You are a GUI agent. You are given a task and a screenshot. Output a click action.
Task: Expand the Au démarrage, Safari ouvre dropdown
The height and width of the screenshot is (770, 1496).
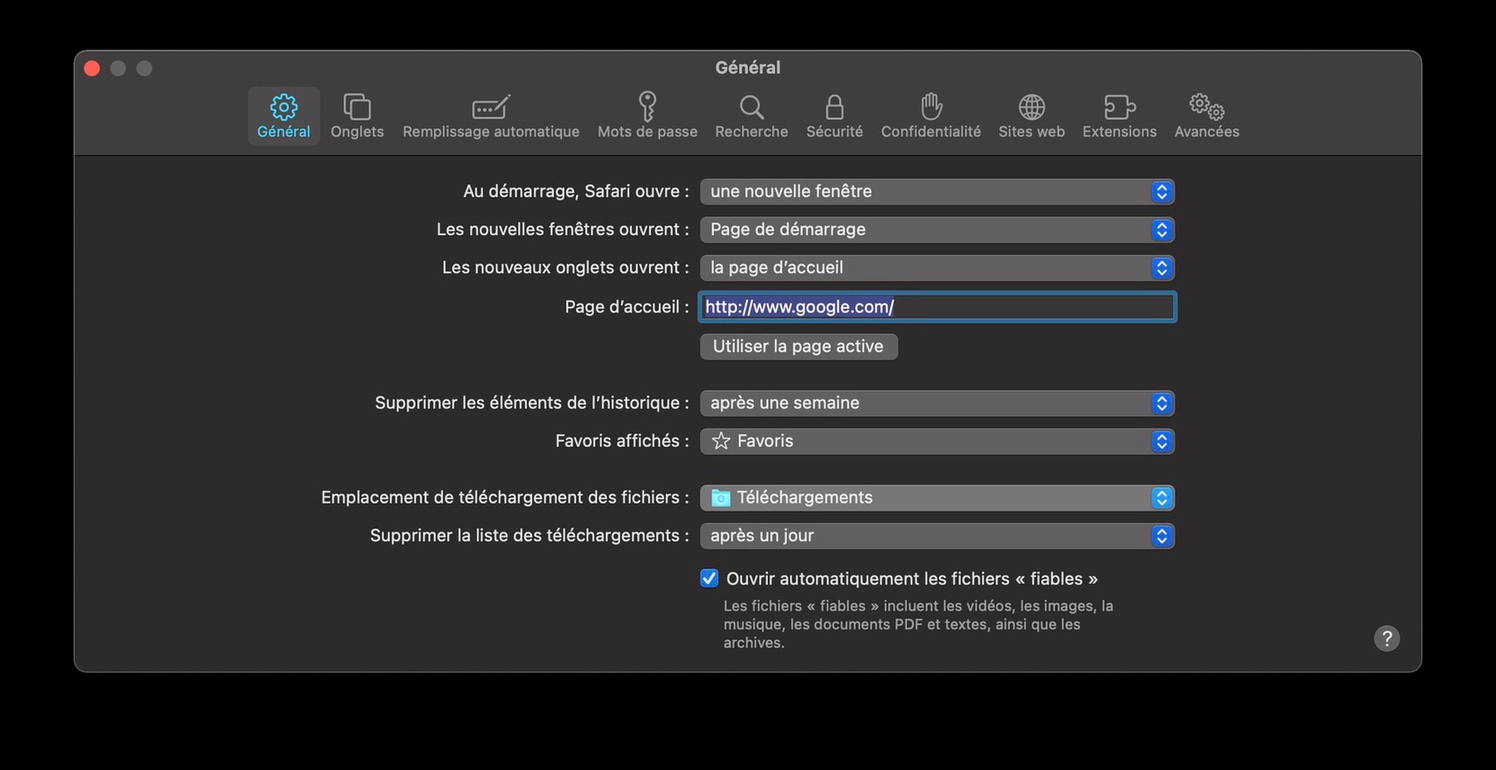(936, 191)
